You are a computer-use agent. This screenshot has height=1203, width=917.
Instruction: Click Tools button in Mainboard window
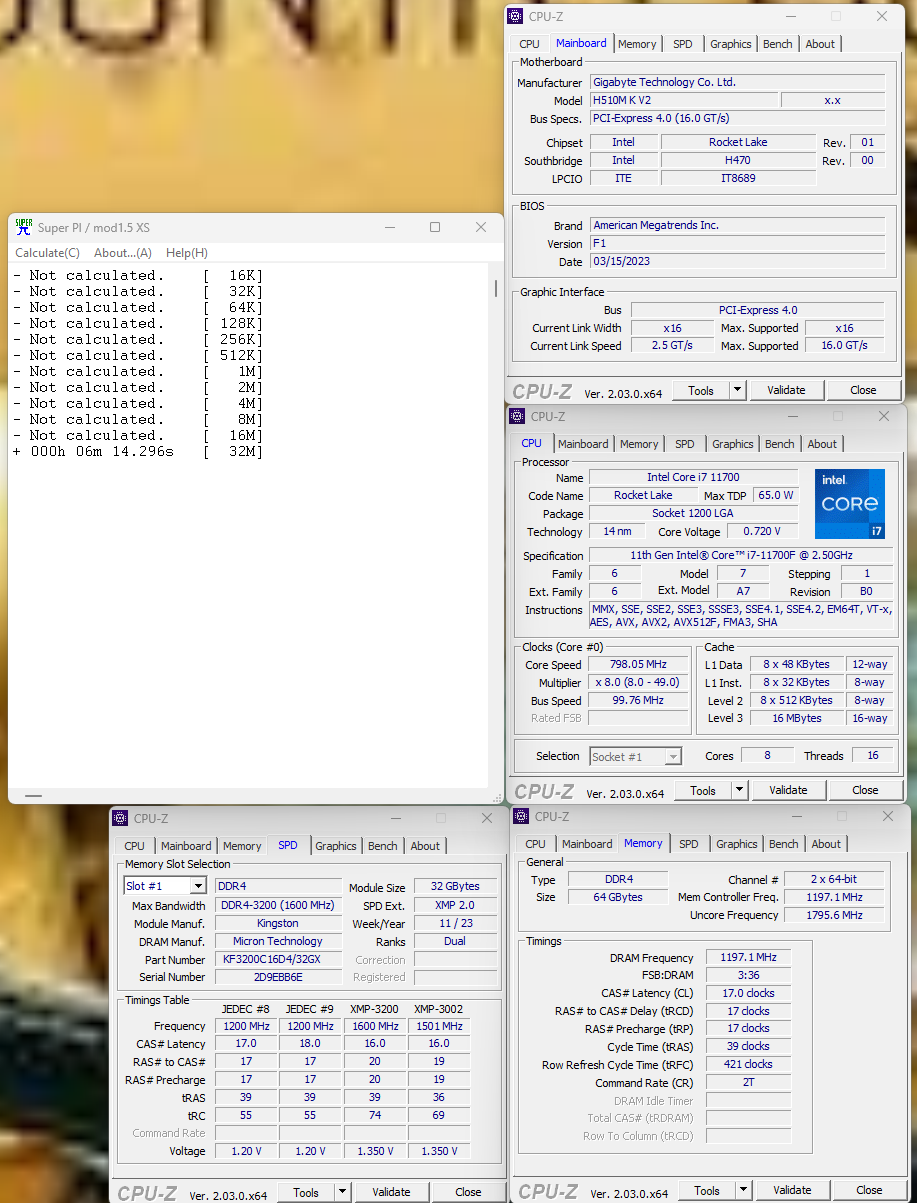click(x=701, y=390)
